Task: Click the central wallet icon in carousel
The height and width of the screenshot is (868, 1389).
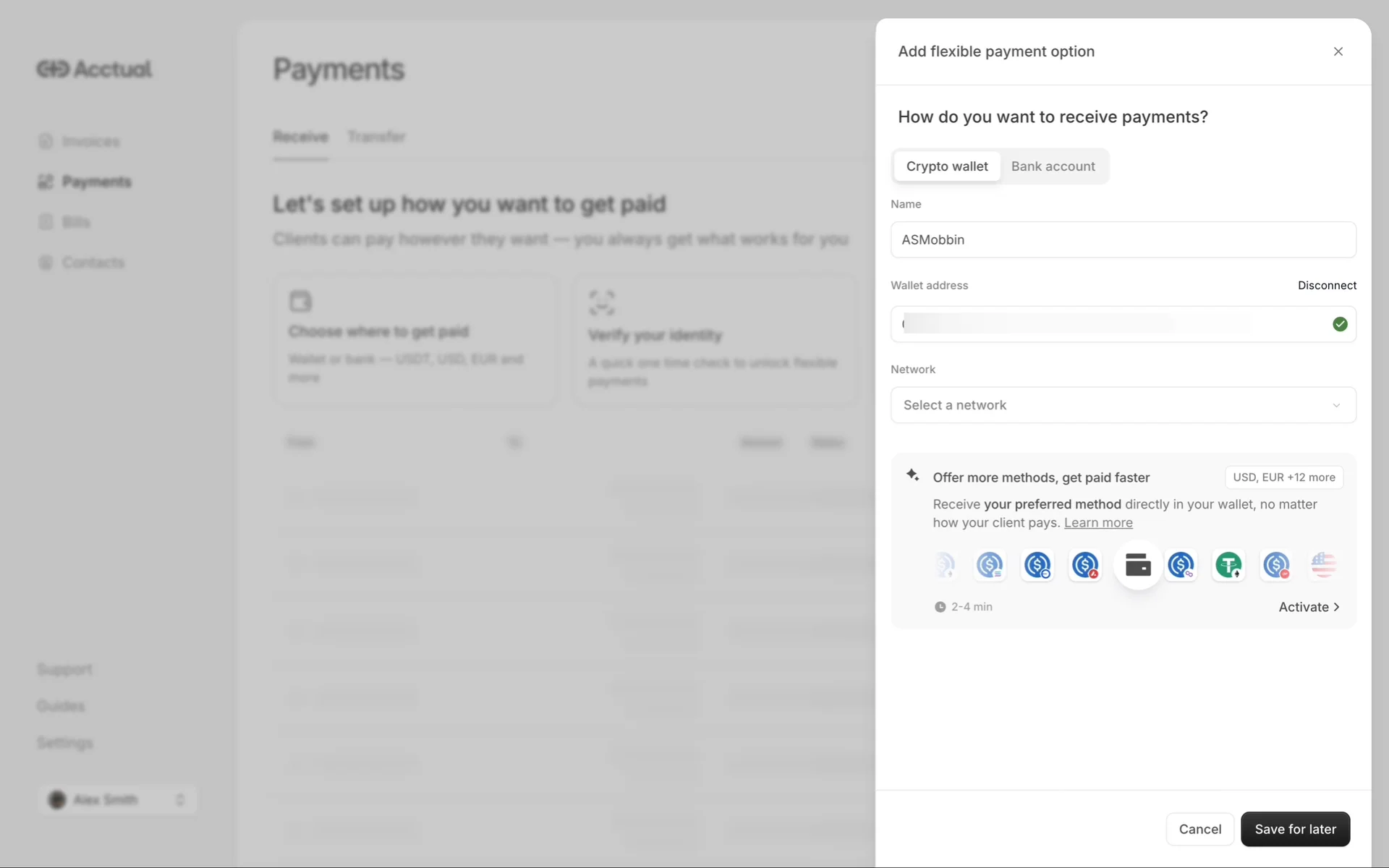Action: coord(1138,565)
